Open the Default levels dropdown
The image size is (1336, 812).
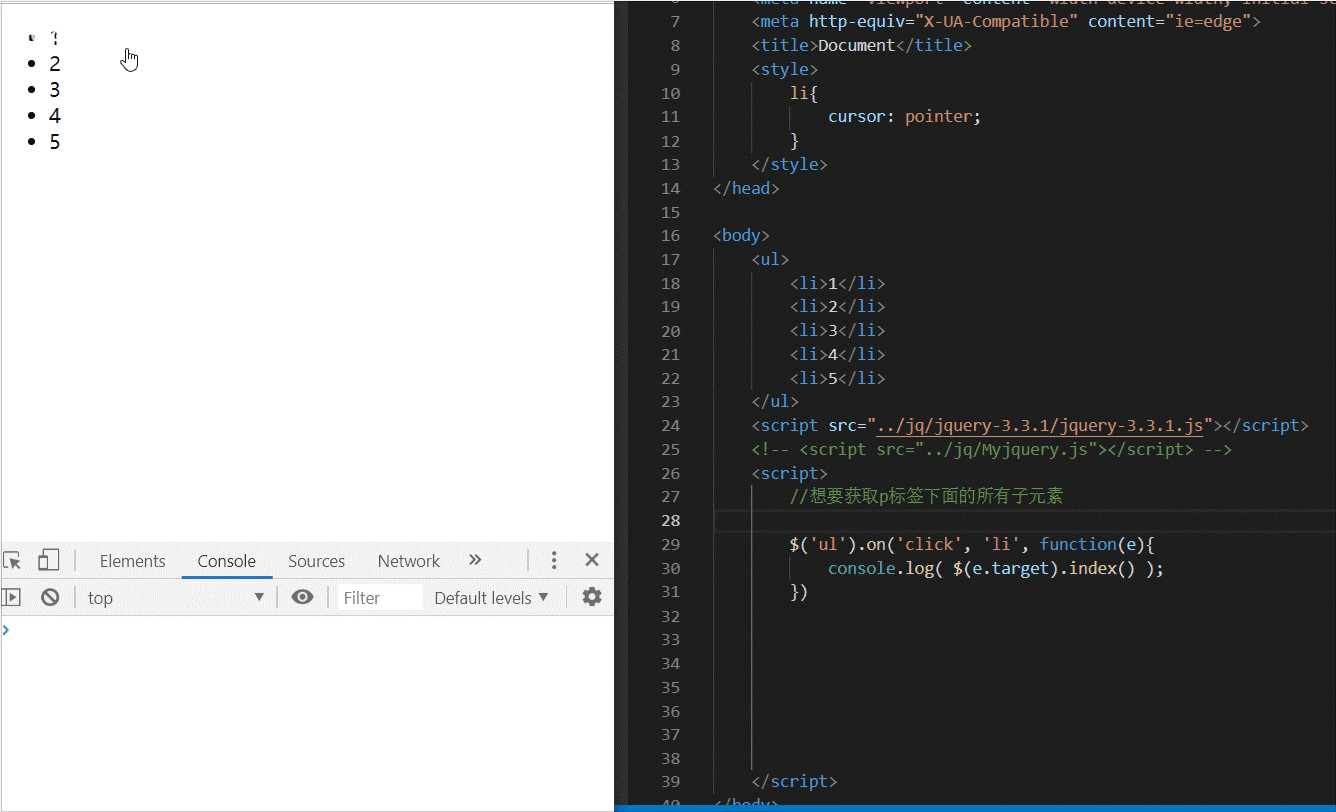click(x=492, y=598)
